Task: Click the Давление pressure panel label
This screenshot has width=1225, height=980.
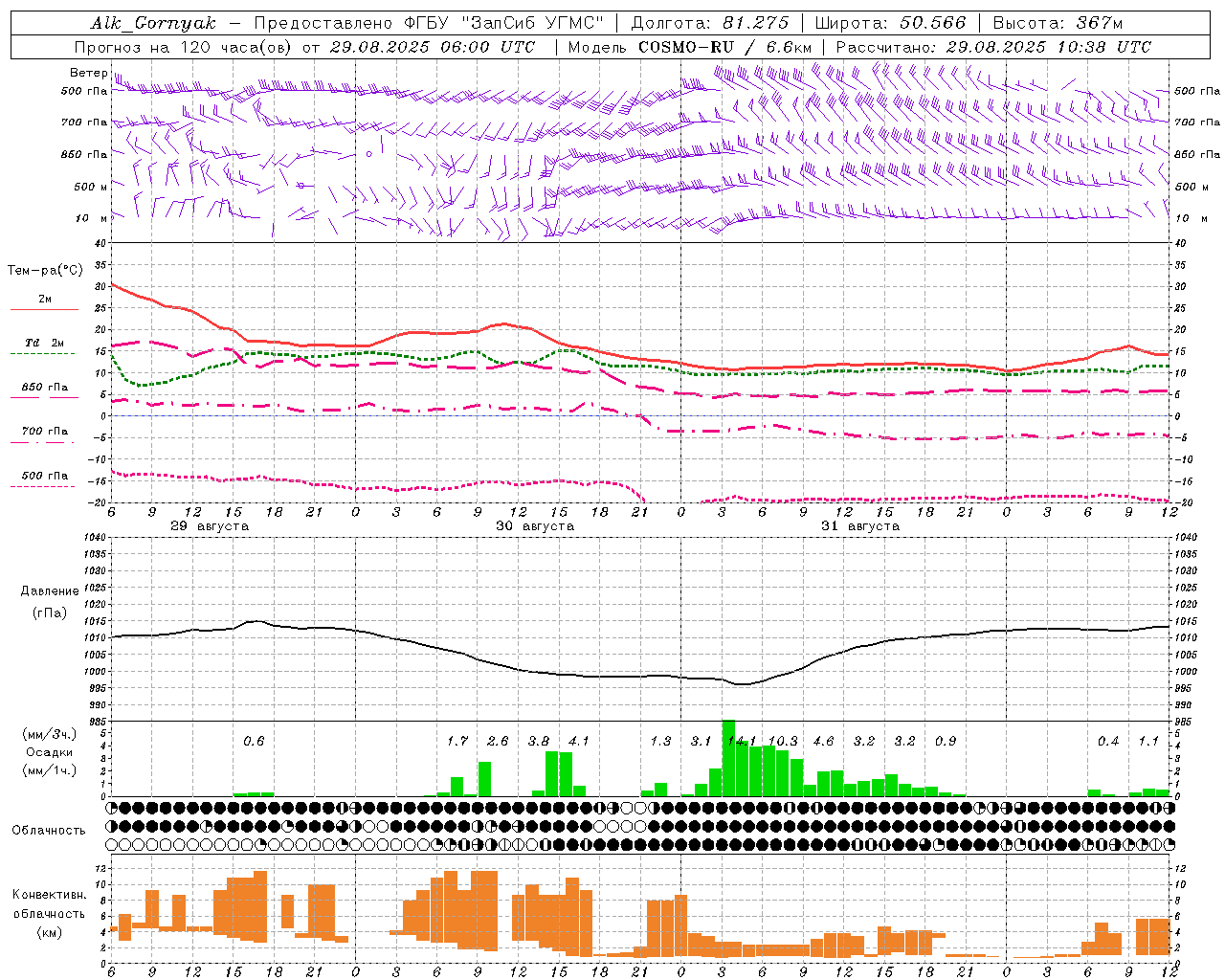Action: click(x=50, y=591)
